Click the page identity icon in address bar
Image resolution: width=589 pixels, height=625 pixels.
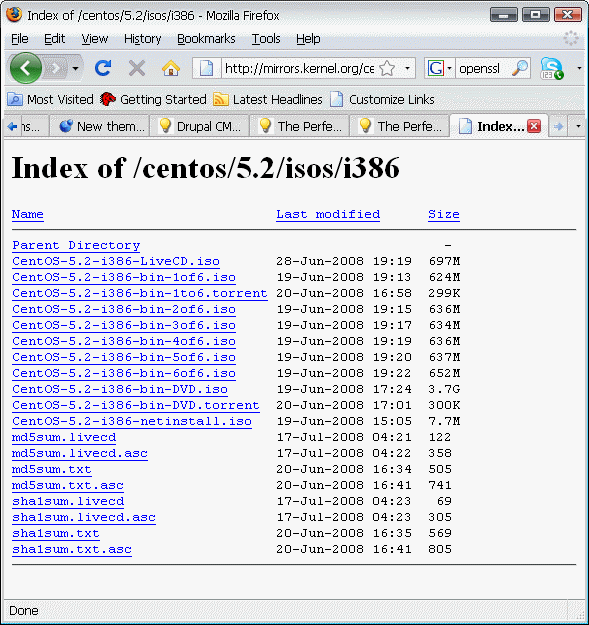point(206,68)
